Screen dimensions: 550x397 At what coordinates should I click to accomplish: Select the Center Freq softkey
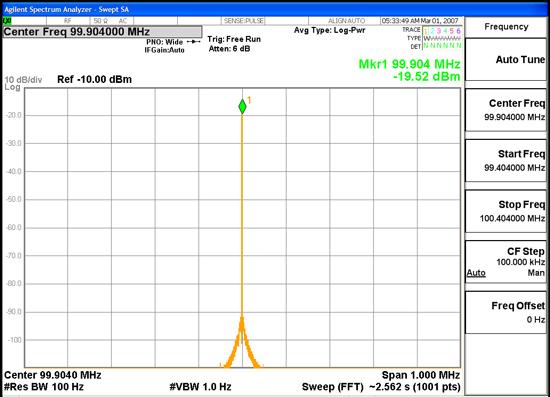[x=505, y=110]
